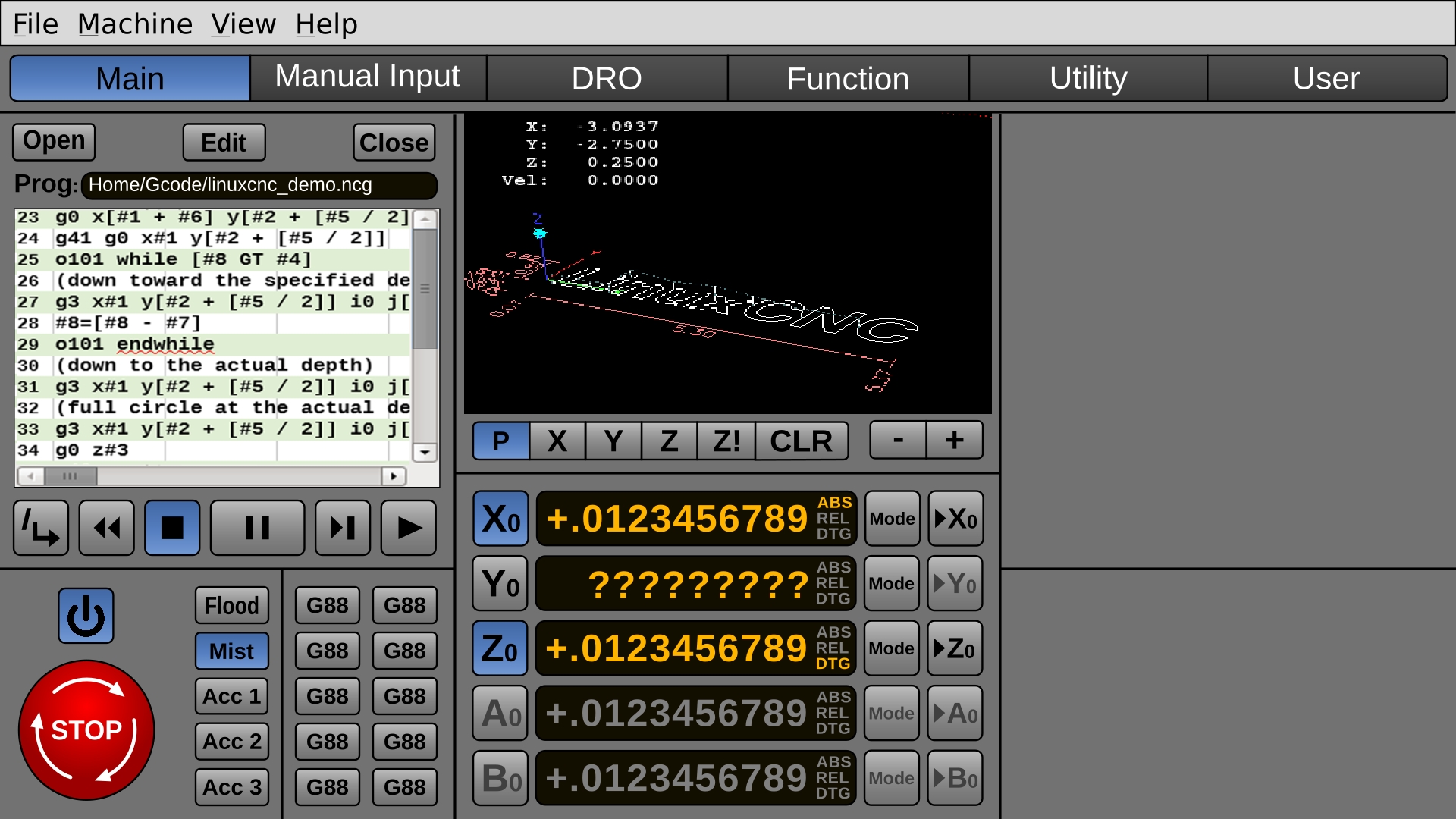1456x819 pixels.
Task: Click Mode button for Z axis DRO
Action: [x=892, y=648]
